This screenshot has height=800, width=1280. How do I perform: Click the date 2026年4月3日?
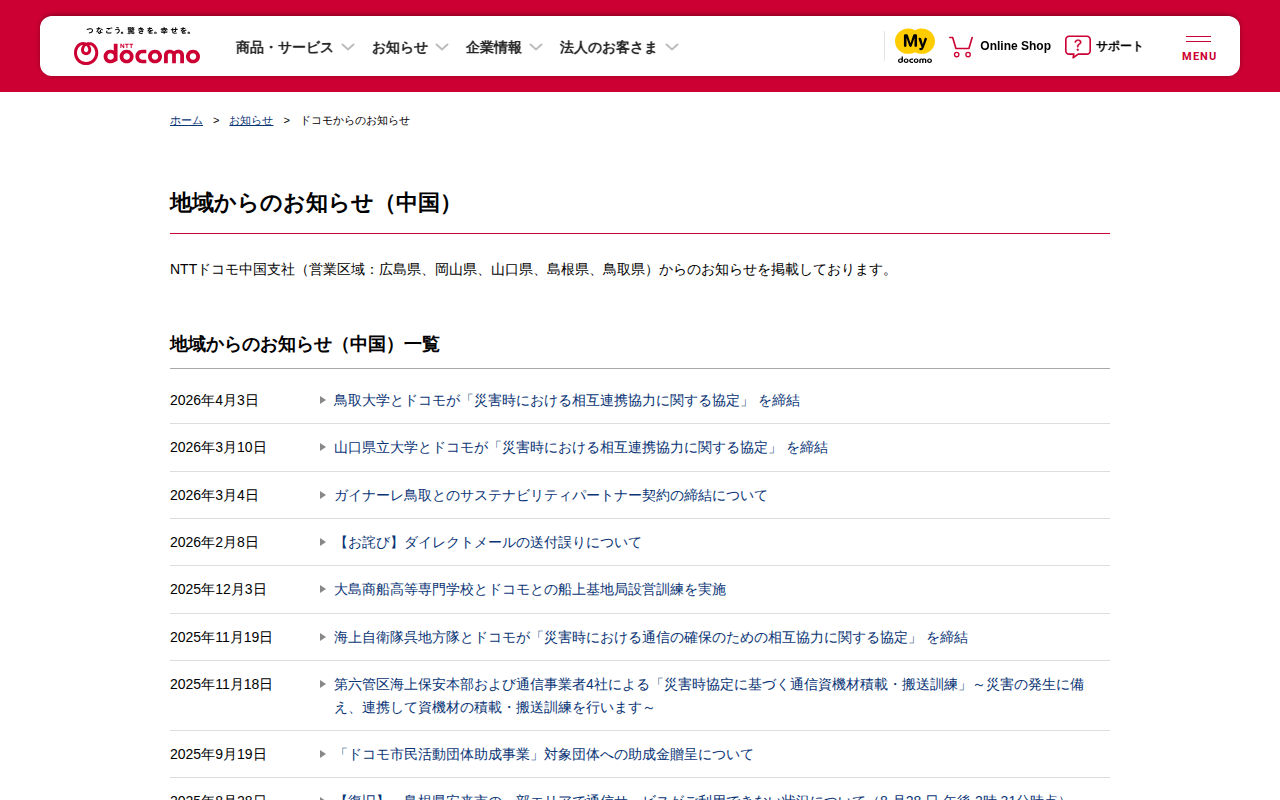[214, 400]
